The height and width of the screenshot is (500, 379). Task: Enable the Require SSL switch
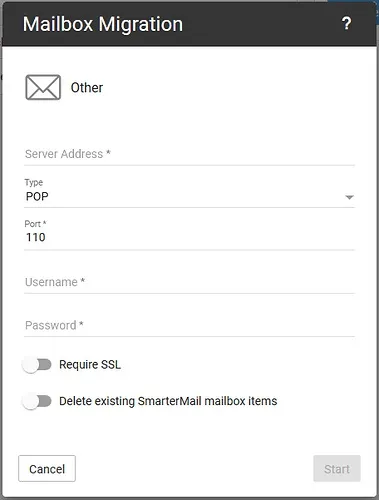click(x=37, y=365)
